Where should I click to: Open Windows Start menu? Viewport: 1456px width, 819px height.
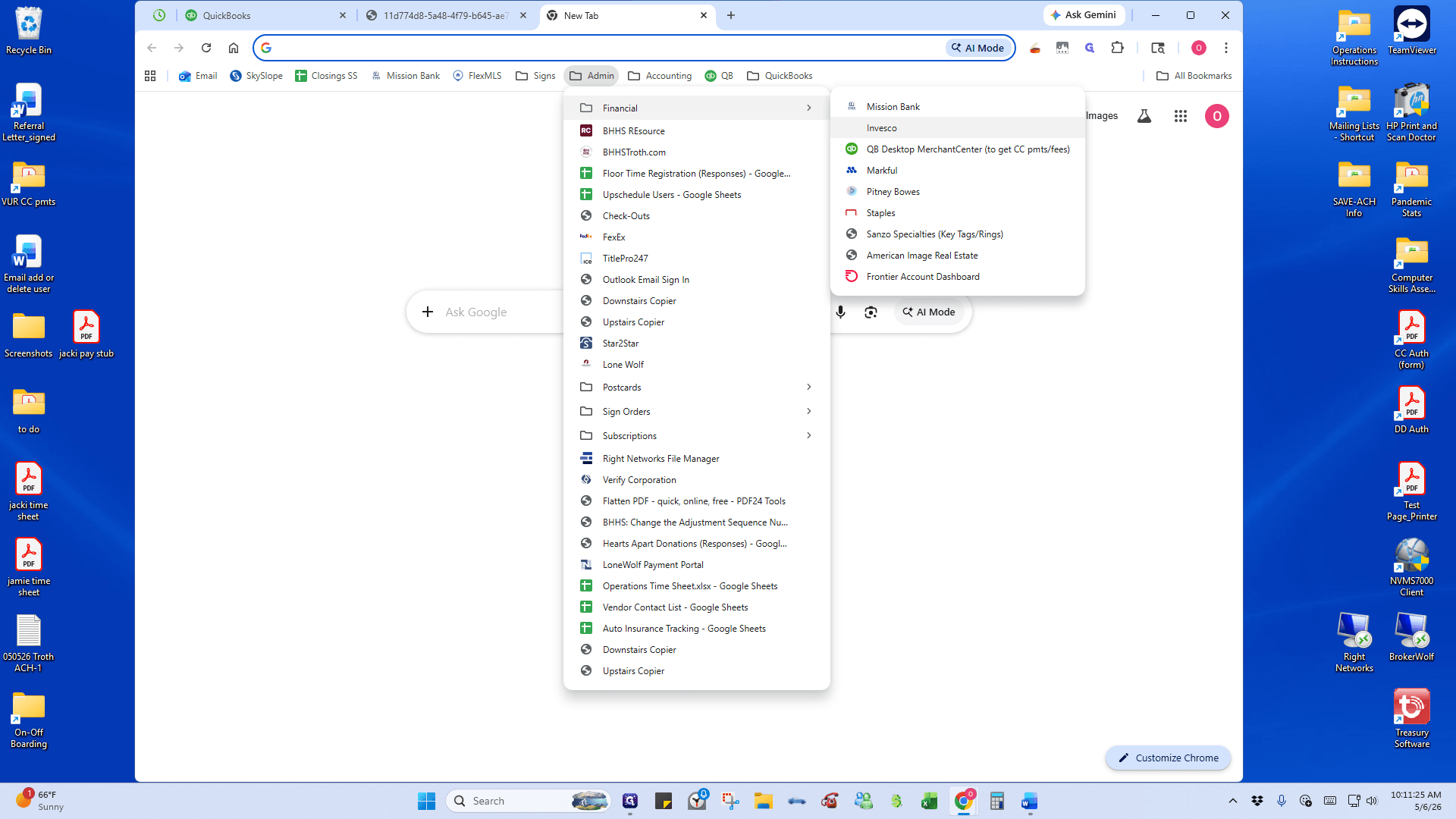(426, 801)
